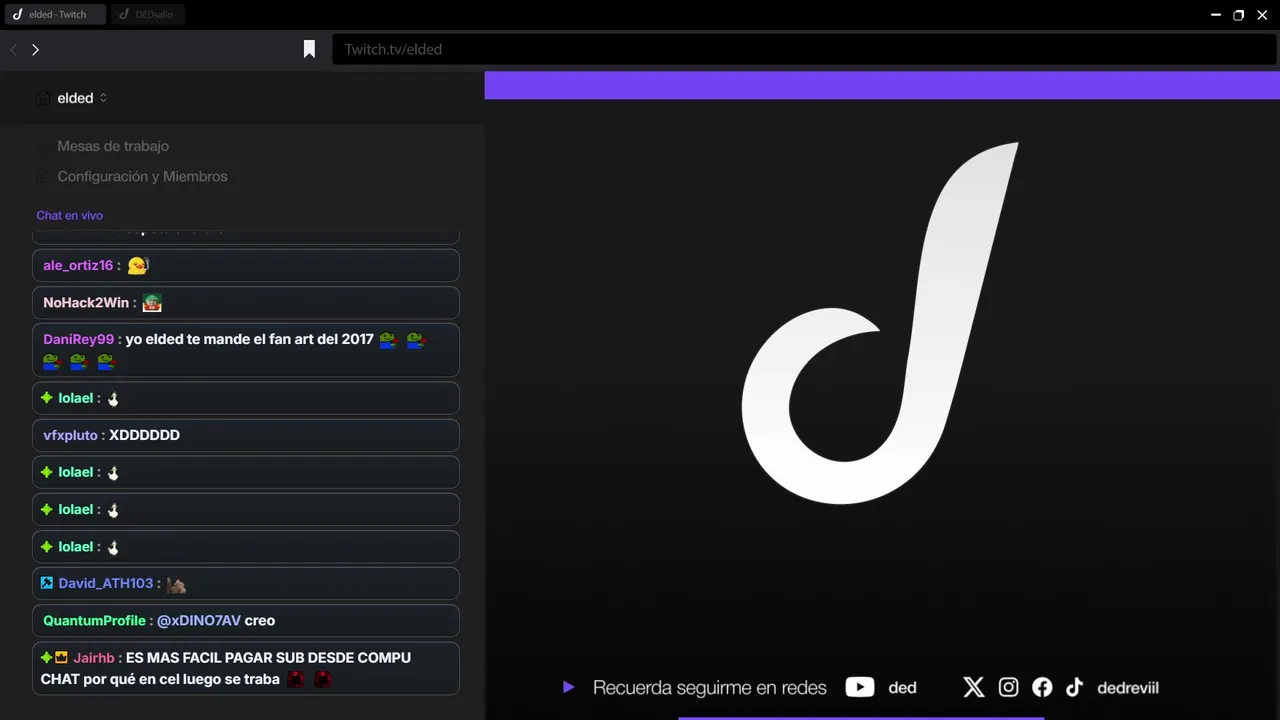This screenshot has height=720, width=1280.
Task: Click the 'ded' YouTube handle text
Action: (x=902, y=688)
